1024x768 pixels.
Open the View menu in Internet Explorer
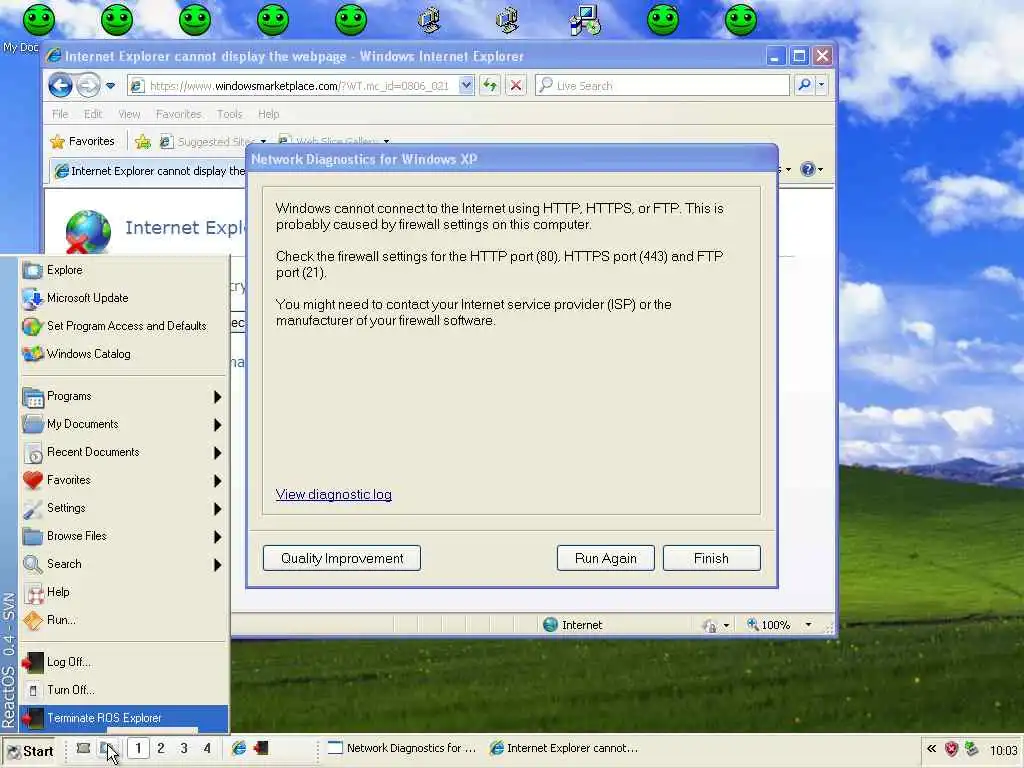click(129, 114)
